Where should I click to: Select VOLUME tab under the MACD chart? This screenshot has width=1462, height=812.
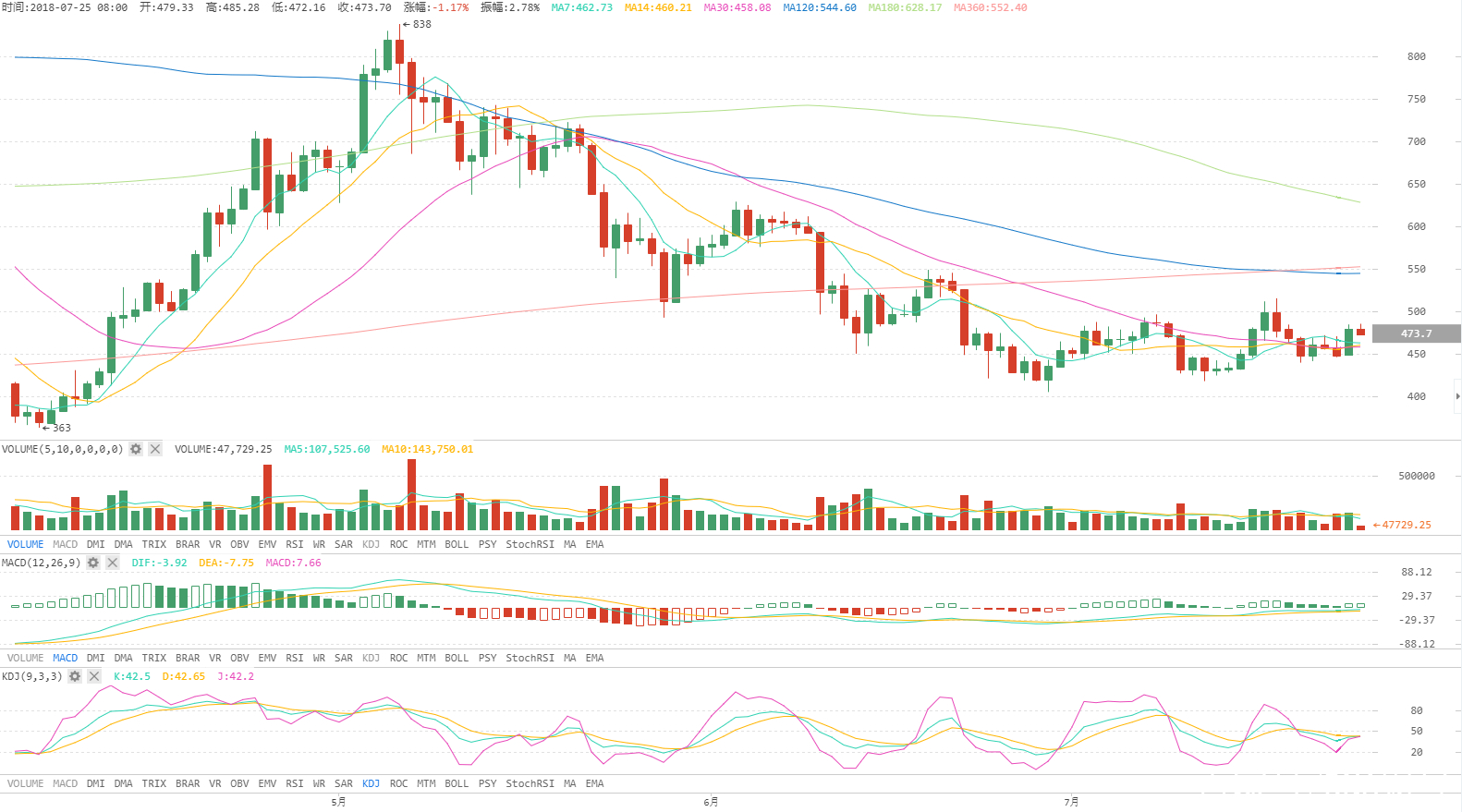click(x=25, y=658)
